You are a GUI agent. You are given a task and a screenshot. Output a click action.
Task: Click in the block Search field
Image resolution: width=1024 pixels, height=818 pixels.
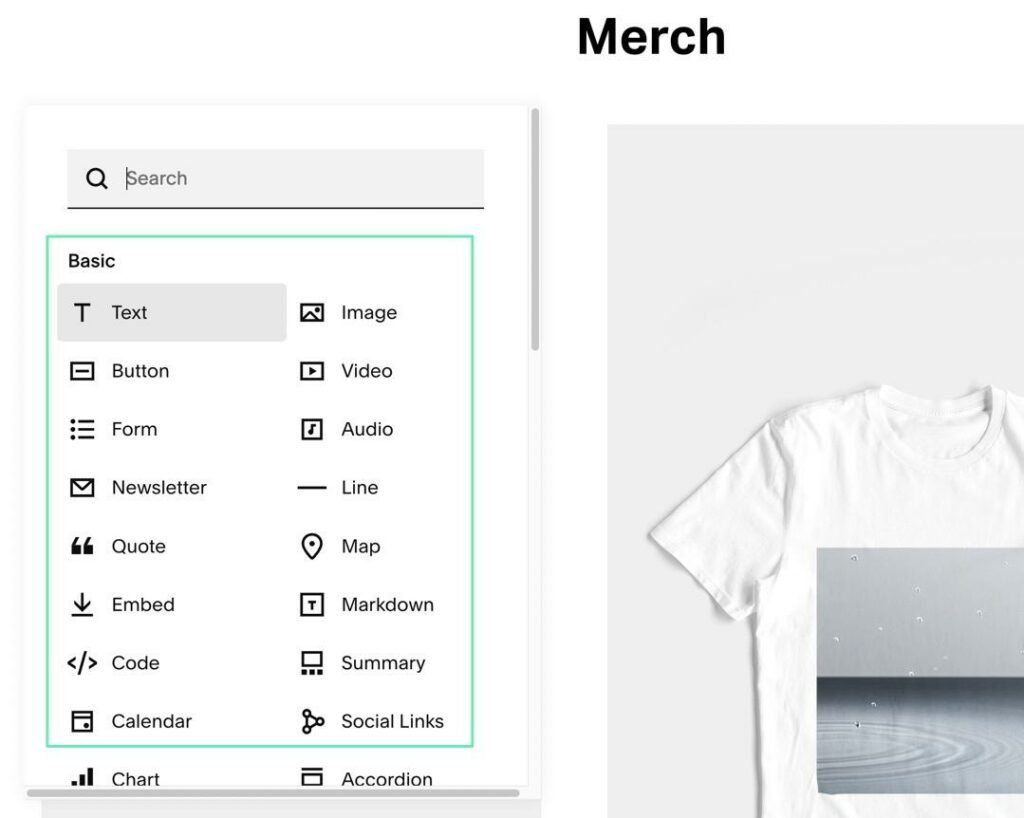click(x=300, y=179)
